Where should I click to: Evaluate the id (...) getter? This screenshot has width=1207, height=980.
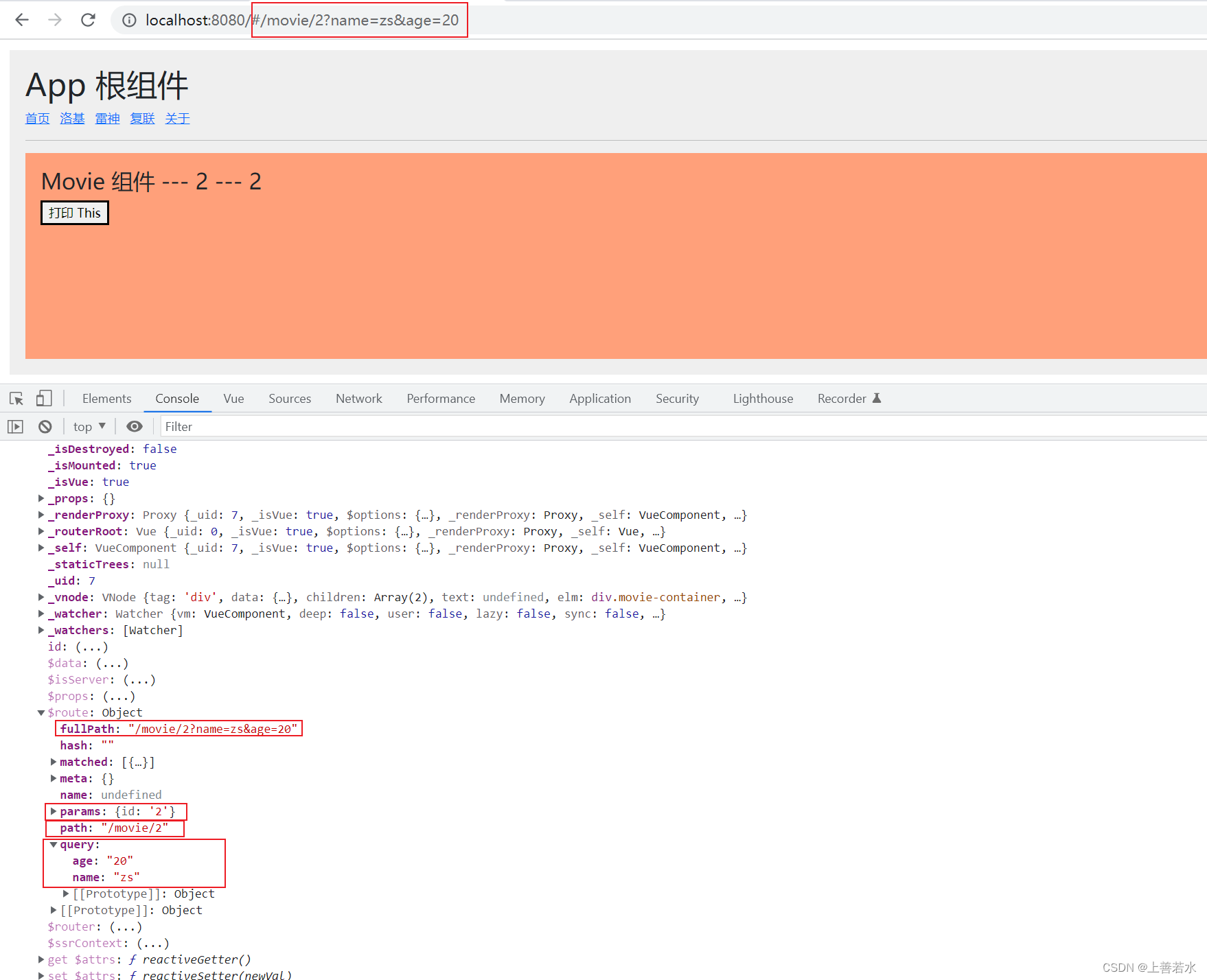[91, 646]
